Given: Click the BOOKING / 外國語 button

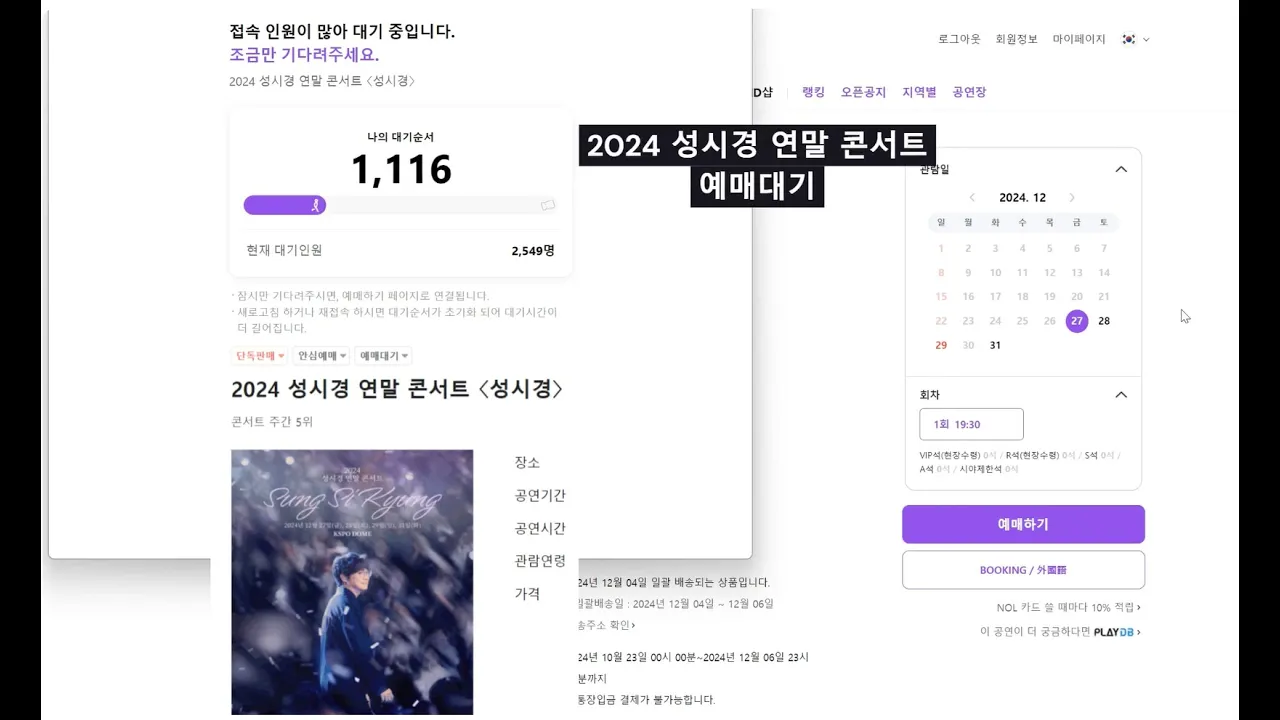Looking at the screenshot, I should (x=1023, y=570).
